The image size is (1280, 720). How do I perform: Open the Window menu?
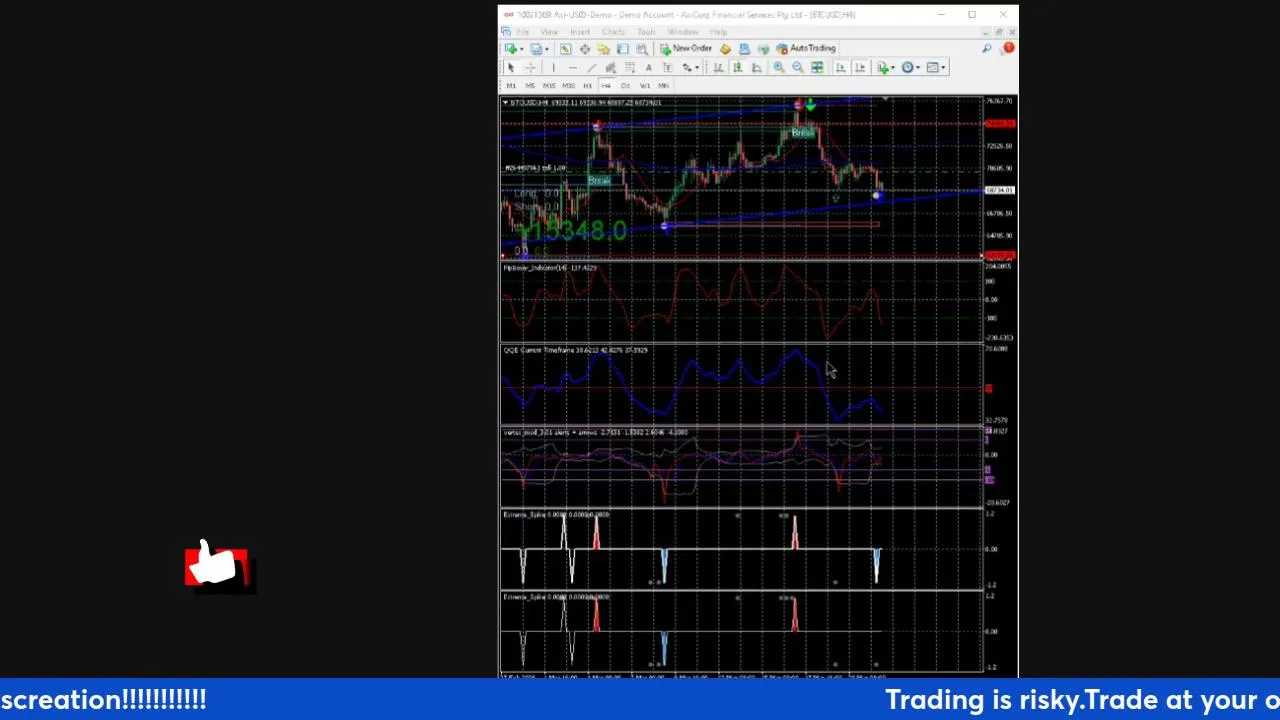[x=683, y=32]
